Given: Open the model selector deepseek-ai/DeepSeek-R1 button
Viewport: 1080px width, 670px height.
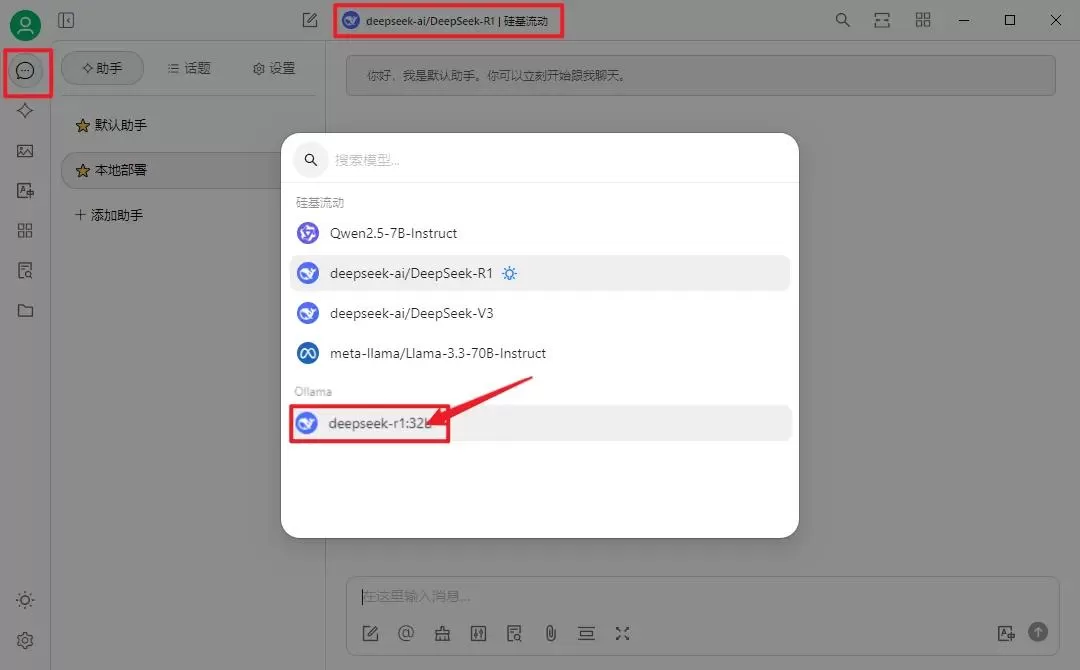Looking at the screenshot, I should [448, 21].
